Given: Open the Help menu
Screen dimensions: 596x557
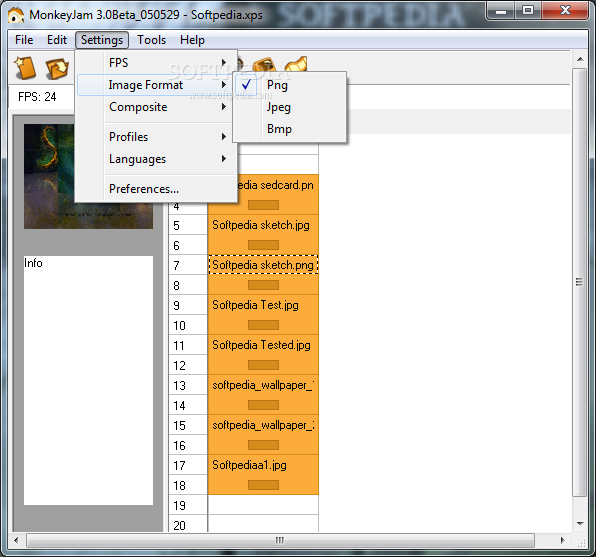Looking at the screenshot, I should (x=192, y=40).
